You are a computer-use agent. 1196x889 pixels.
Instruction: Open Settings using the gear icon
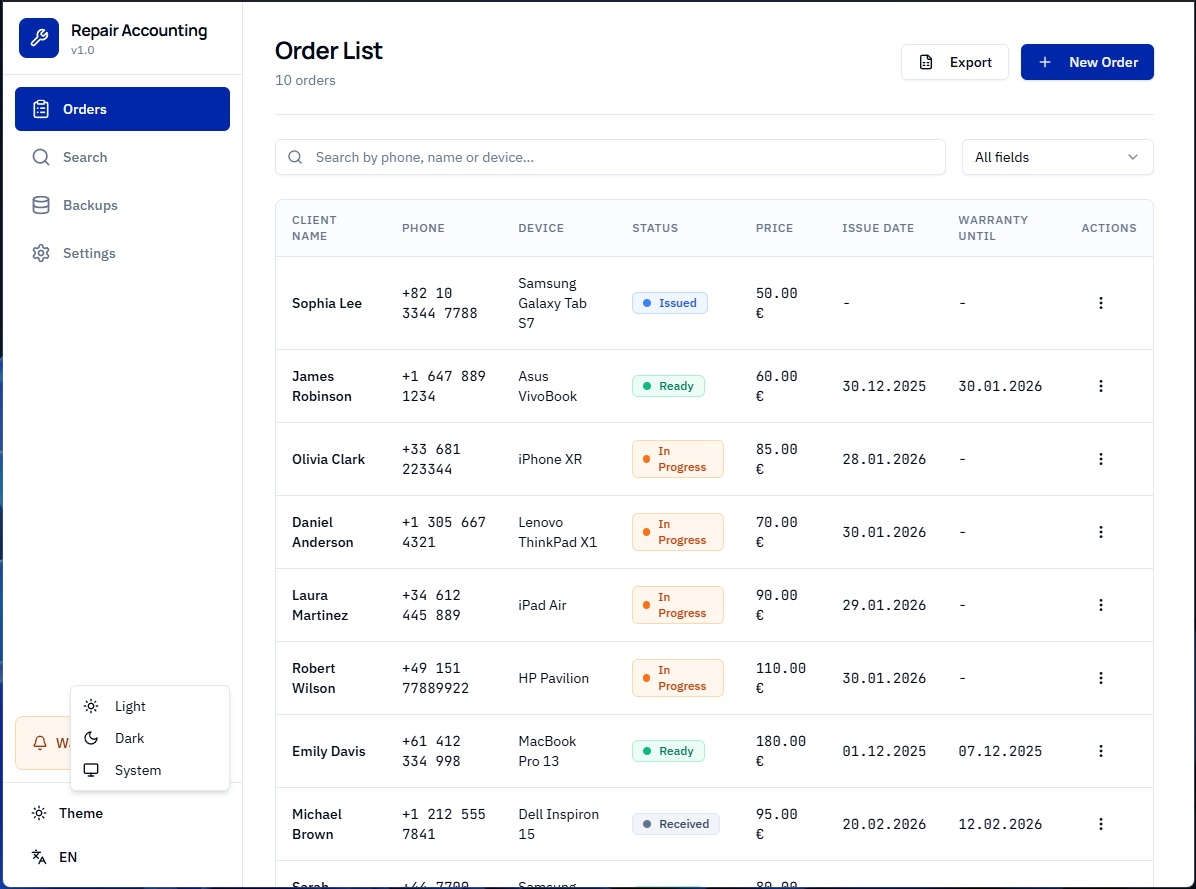[40, 253]
